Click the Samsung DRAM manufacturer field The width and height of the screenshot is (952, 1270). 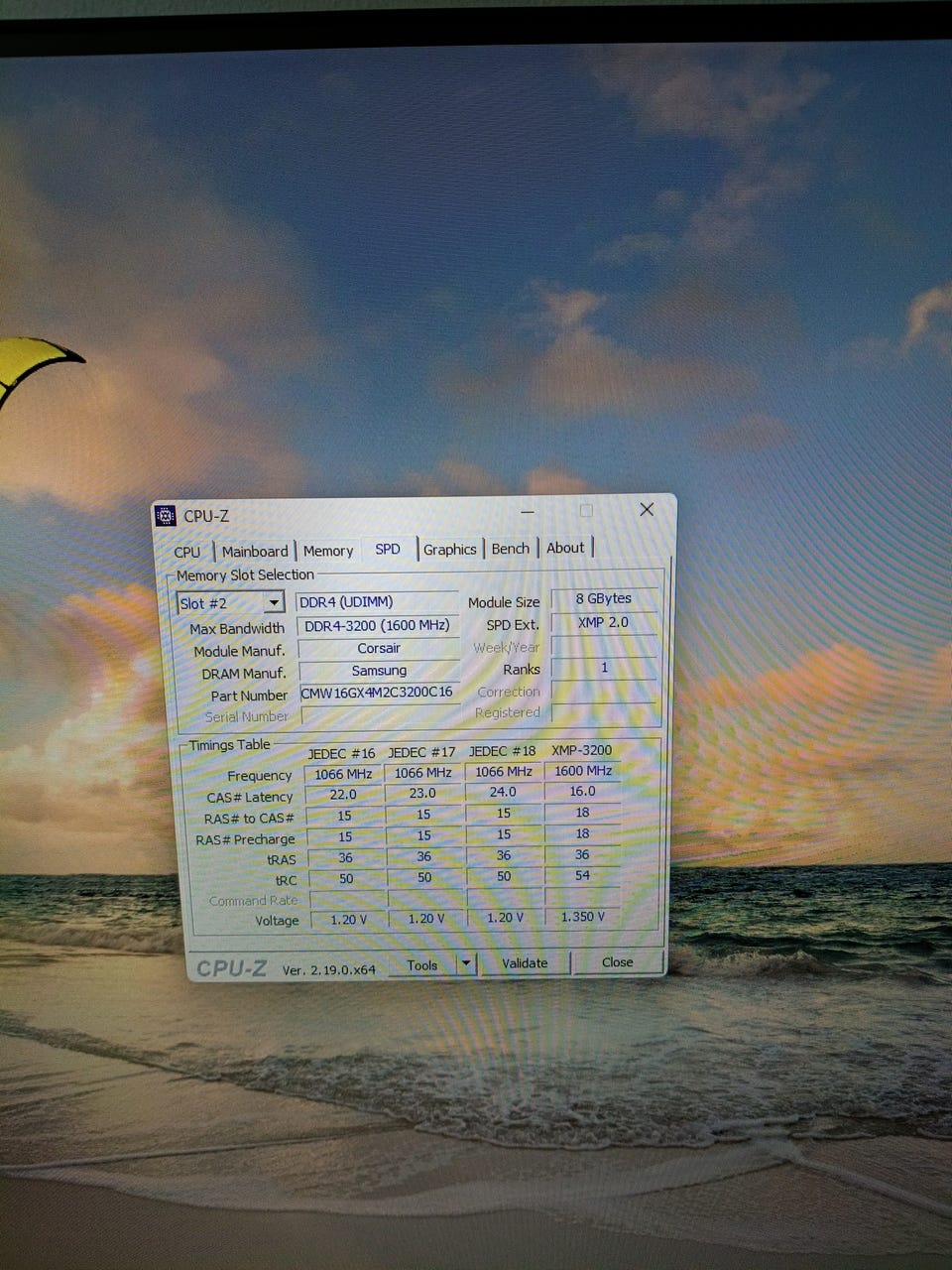379,671
